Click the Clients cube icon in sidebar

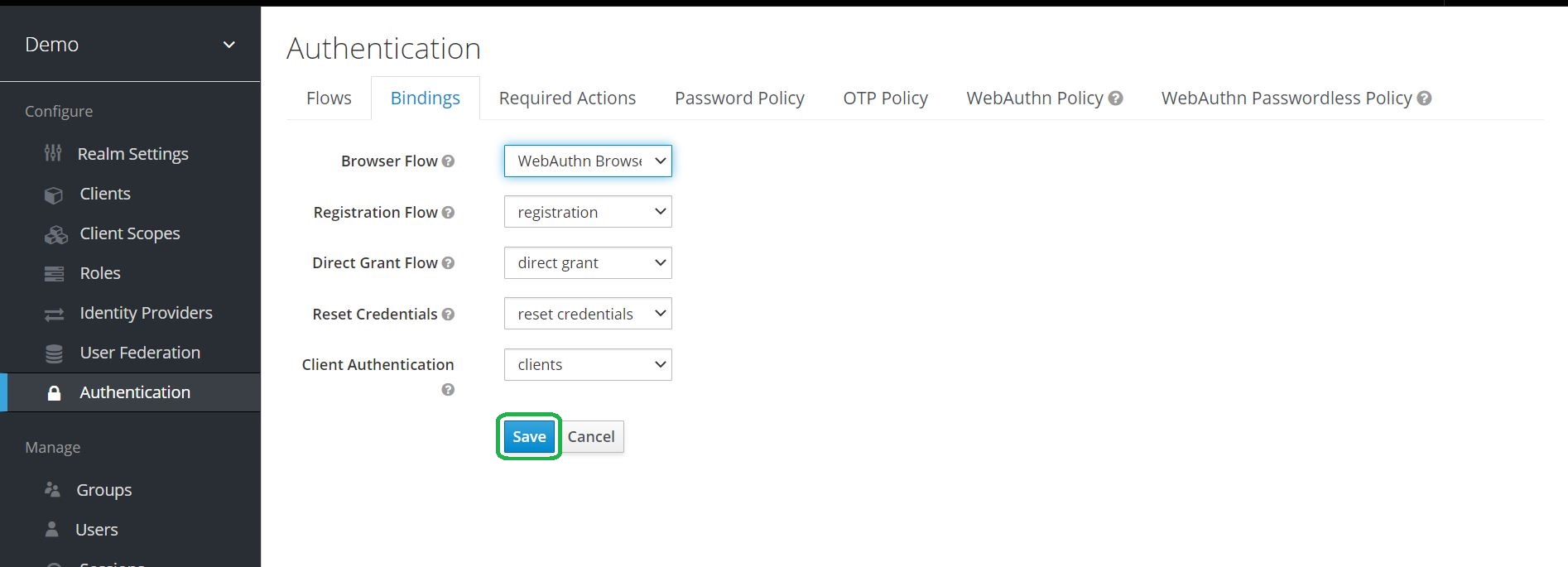[54, 195]
